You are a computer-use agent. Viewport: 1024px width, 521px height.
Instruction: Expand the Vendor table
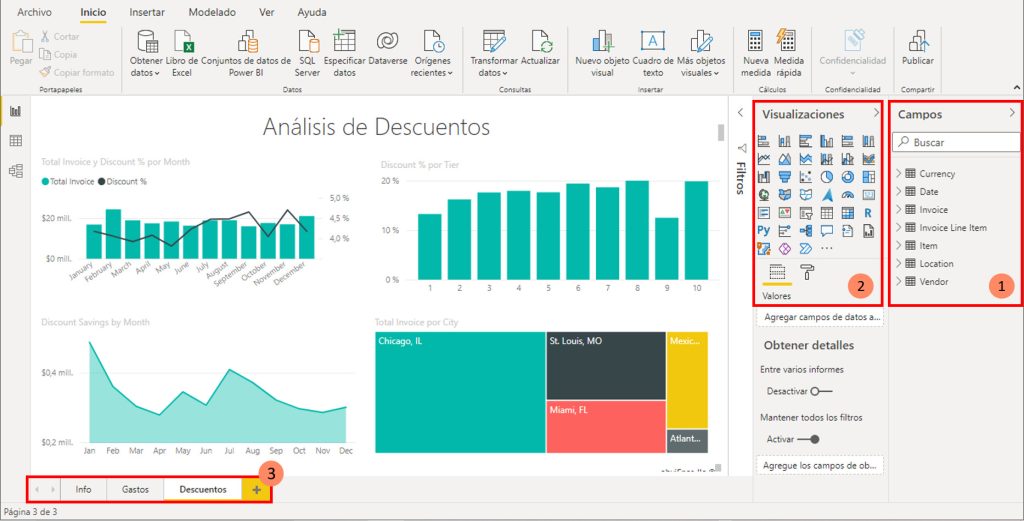point(898,281)
